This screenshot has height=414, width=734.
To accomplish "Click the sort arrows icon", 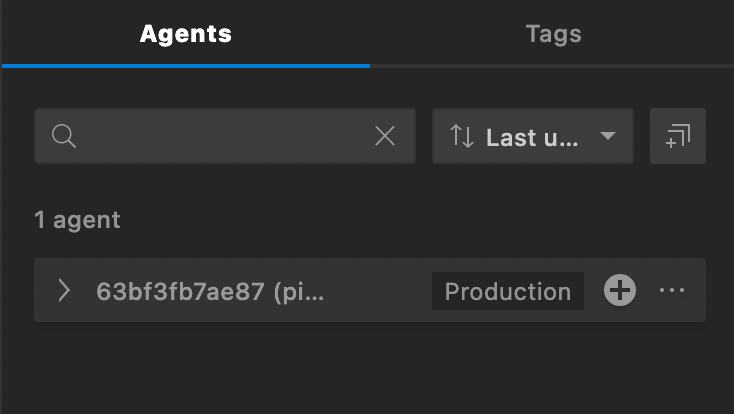I will click(x=461, y=137).
